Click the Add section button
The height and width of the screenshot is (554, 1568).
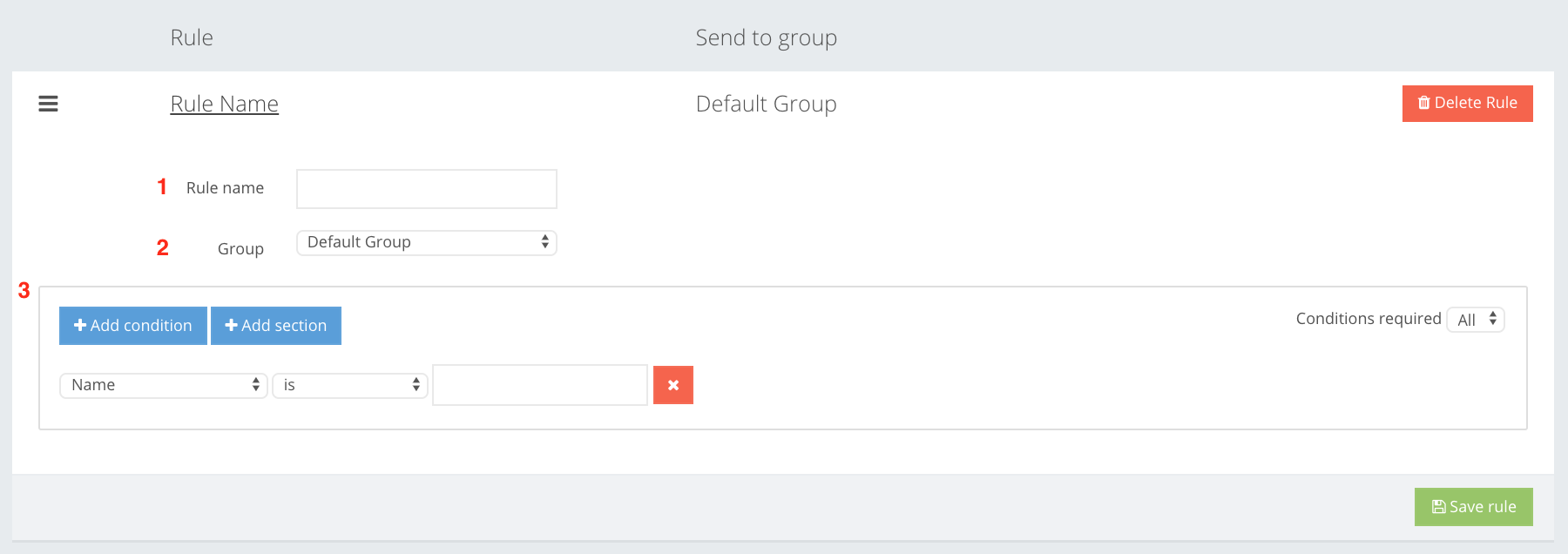(276, 326)
